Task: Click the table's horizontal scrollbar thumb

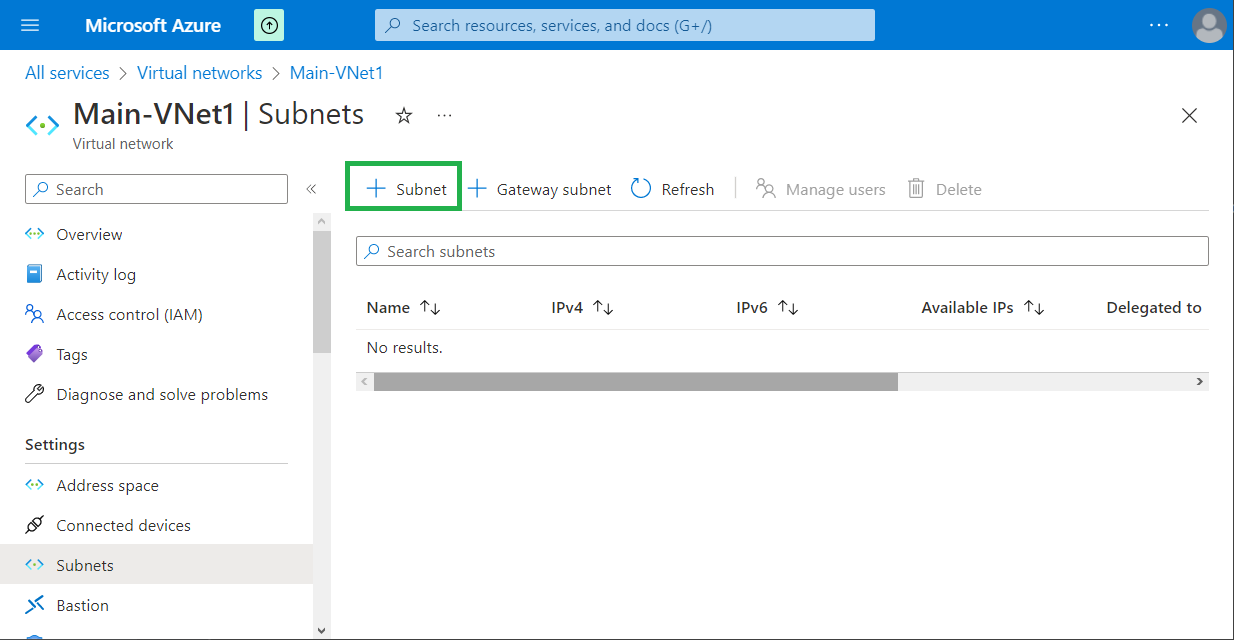Action: pos(636,382)
